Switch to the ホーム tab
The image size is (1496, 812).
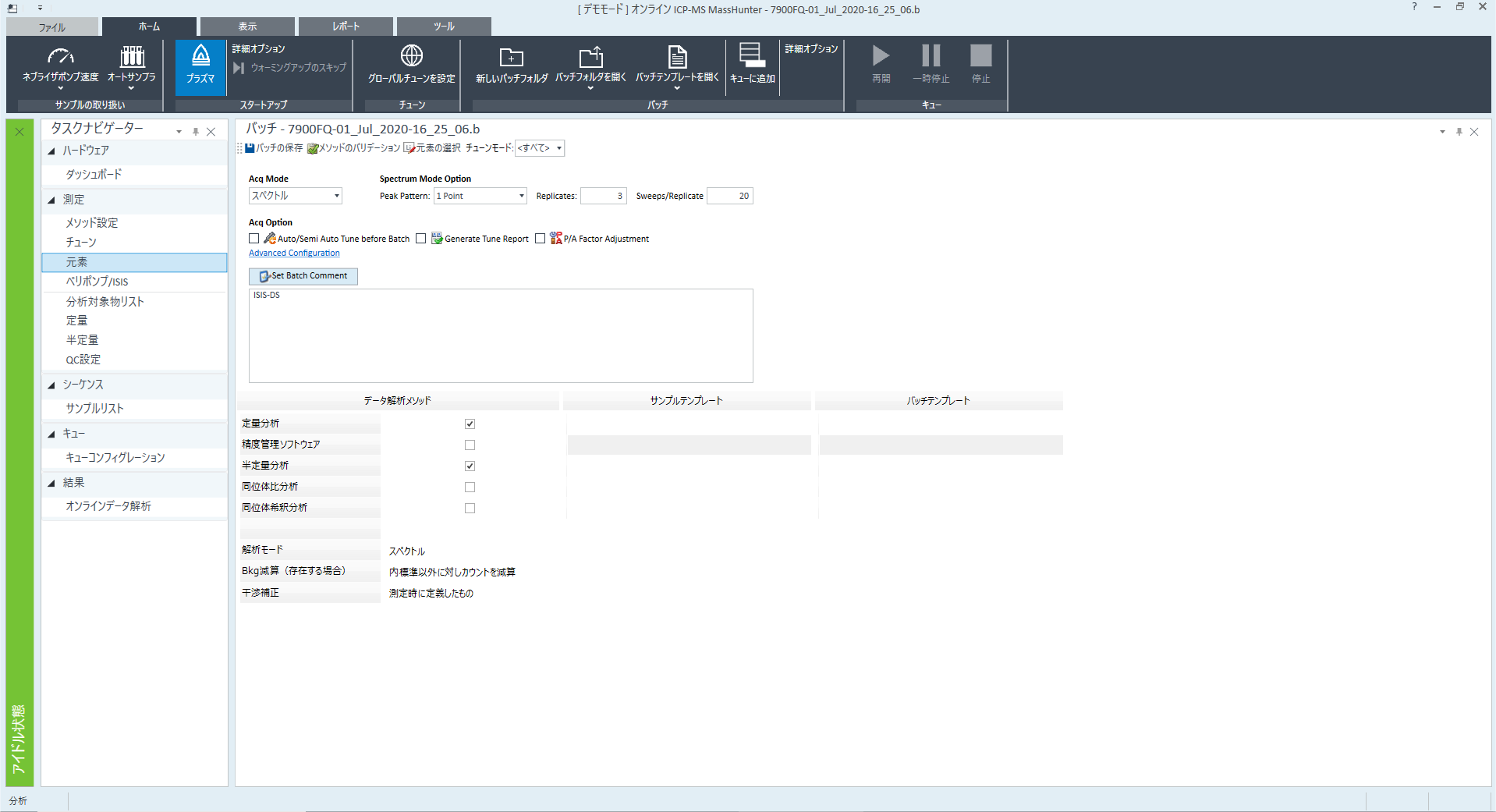point(149,27)
